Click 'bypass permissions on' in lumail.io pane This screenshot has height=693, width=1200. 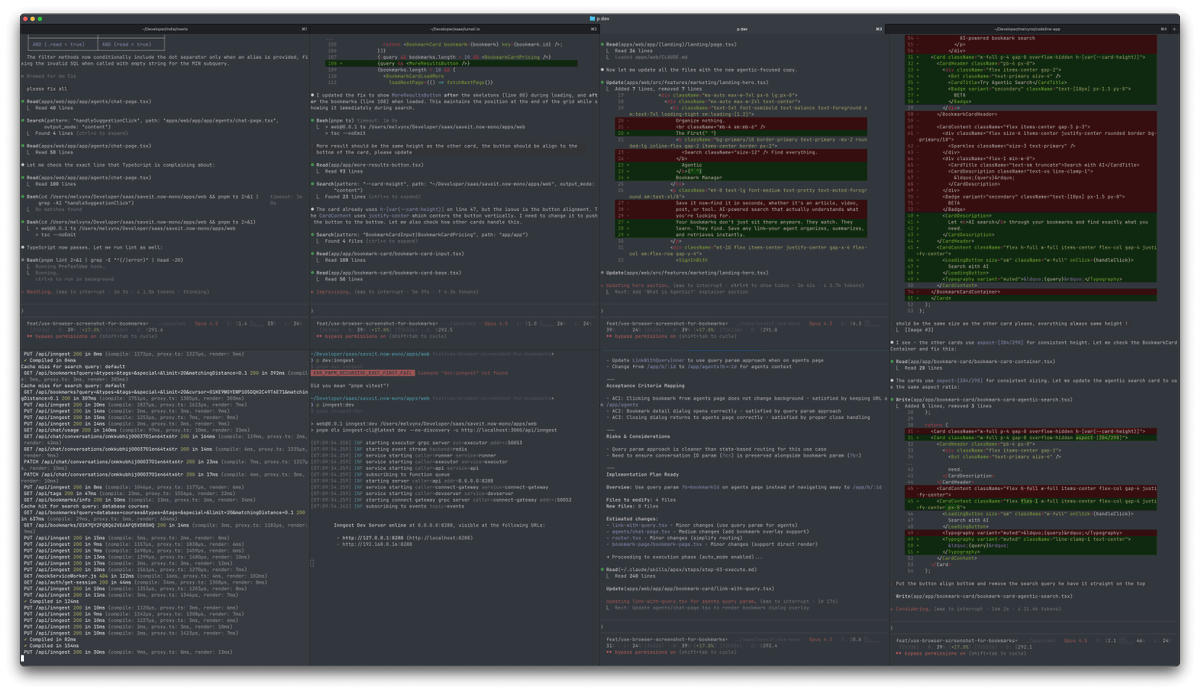coord(357,336)
